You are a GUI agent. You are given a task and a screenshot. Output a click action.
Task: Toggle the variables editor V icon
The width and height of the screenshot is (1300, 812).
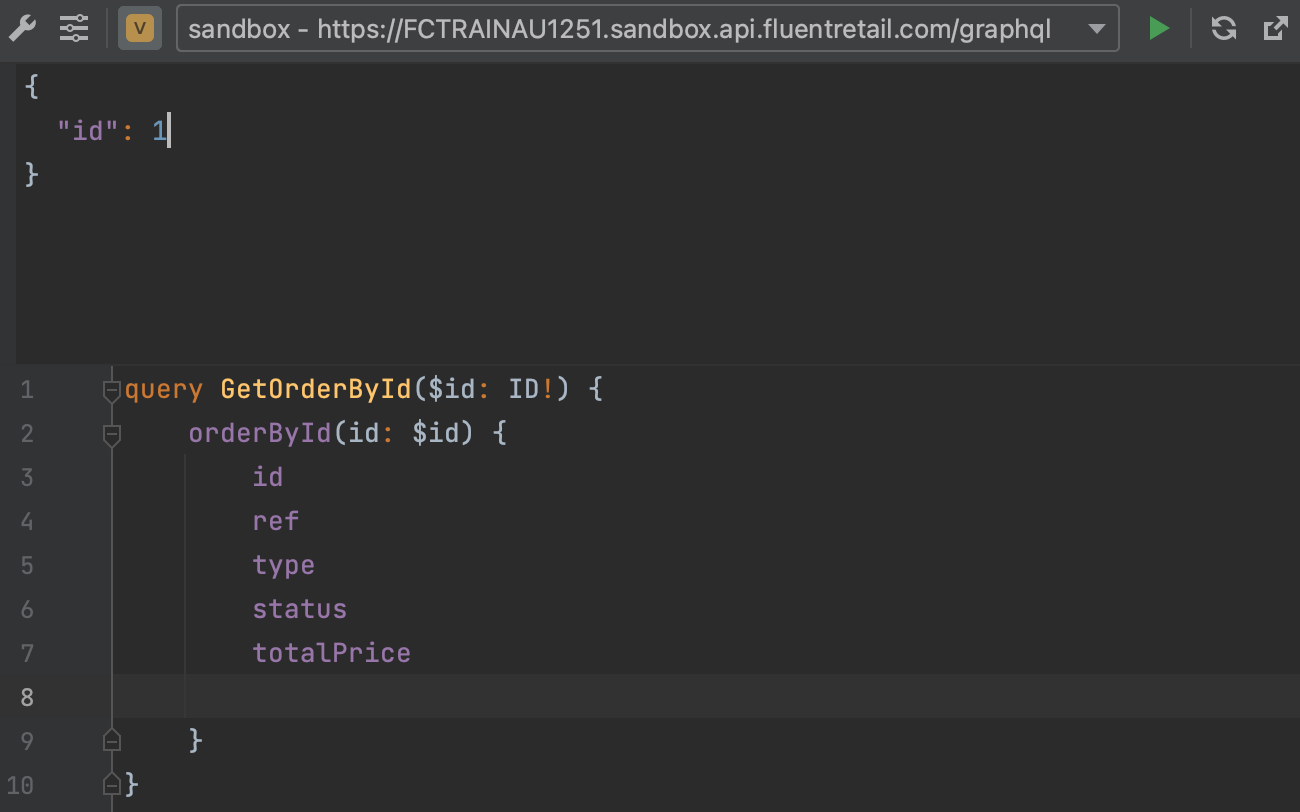(x=139, y=29)
